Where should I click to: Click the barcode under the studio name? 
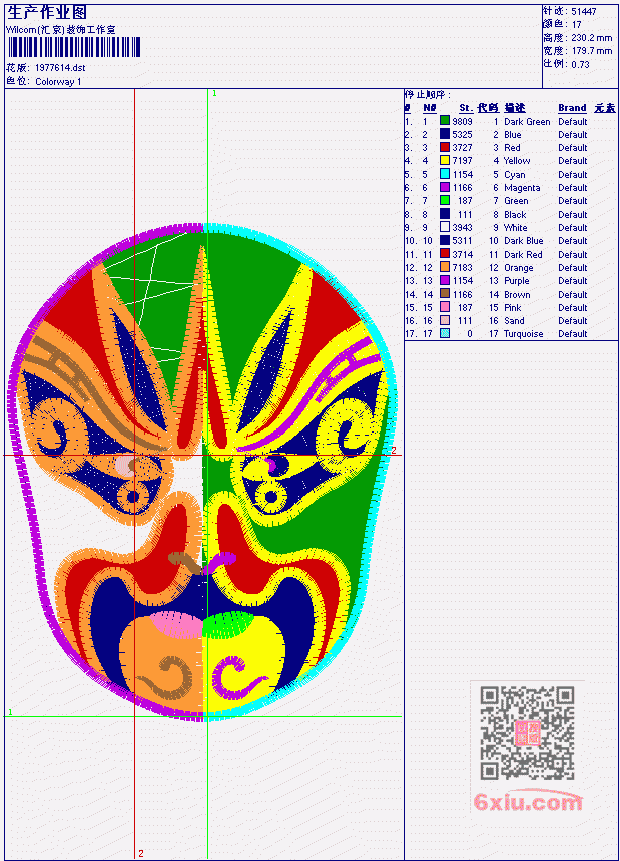[x=74, y=47]
